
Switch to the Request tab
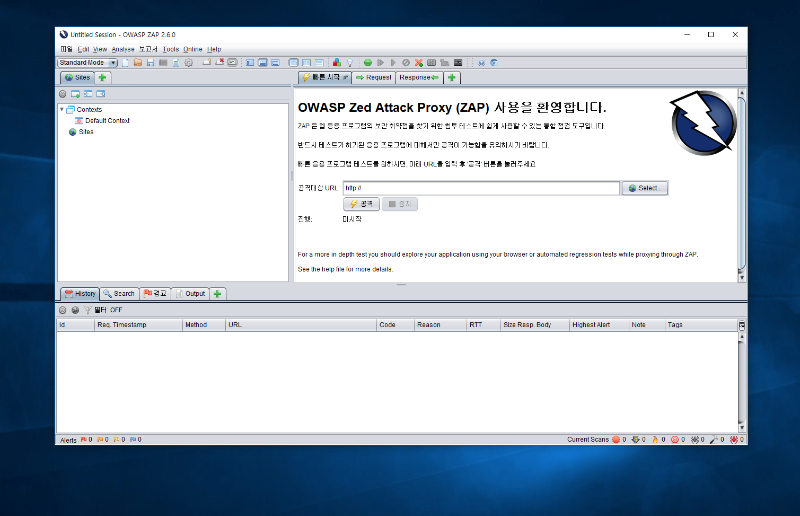pyautogui.click(x=373, y=78)
